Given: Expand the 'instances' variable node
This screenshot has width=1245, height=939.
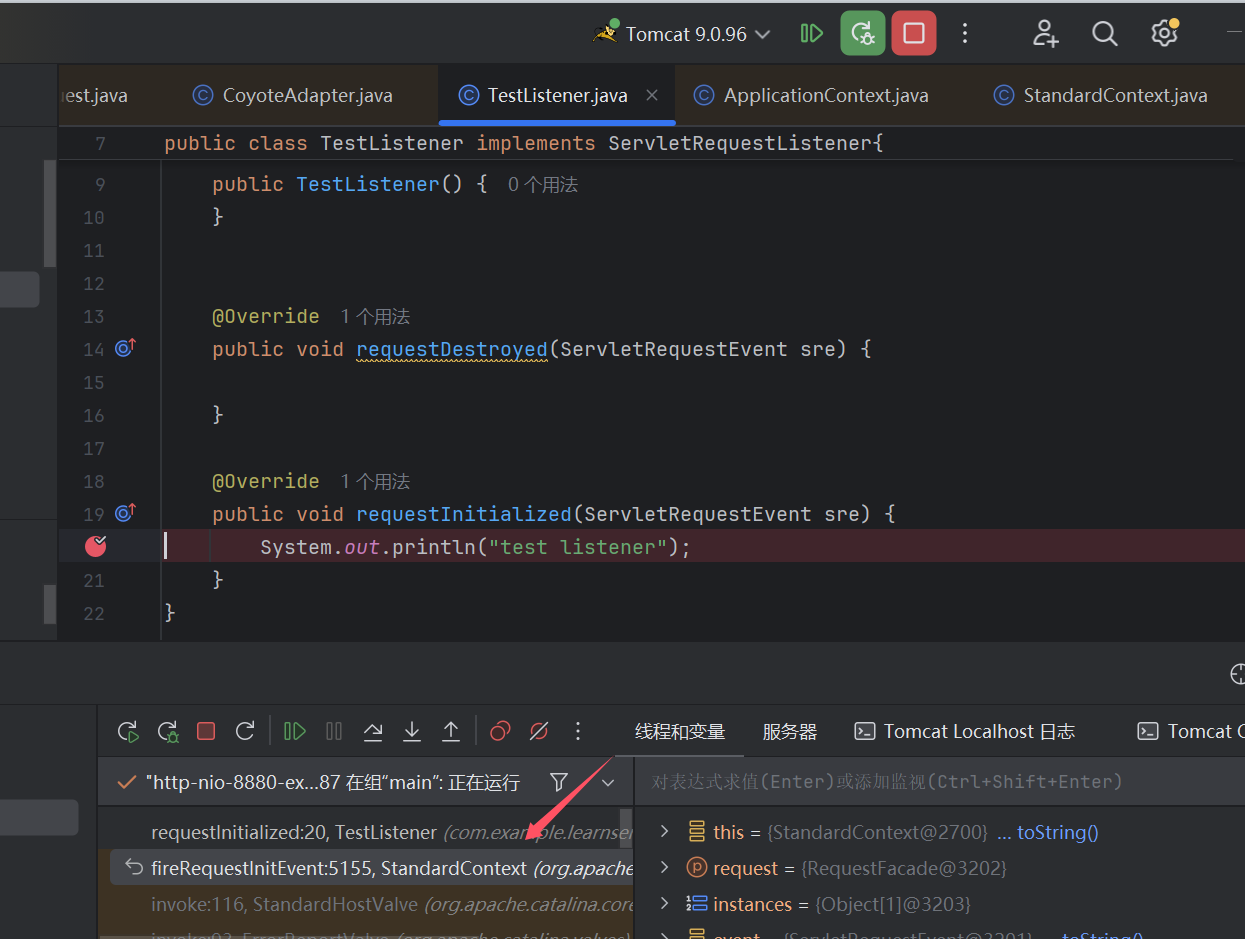Looking at the screenshot, I should pos(664,904).
